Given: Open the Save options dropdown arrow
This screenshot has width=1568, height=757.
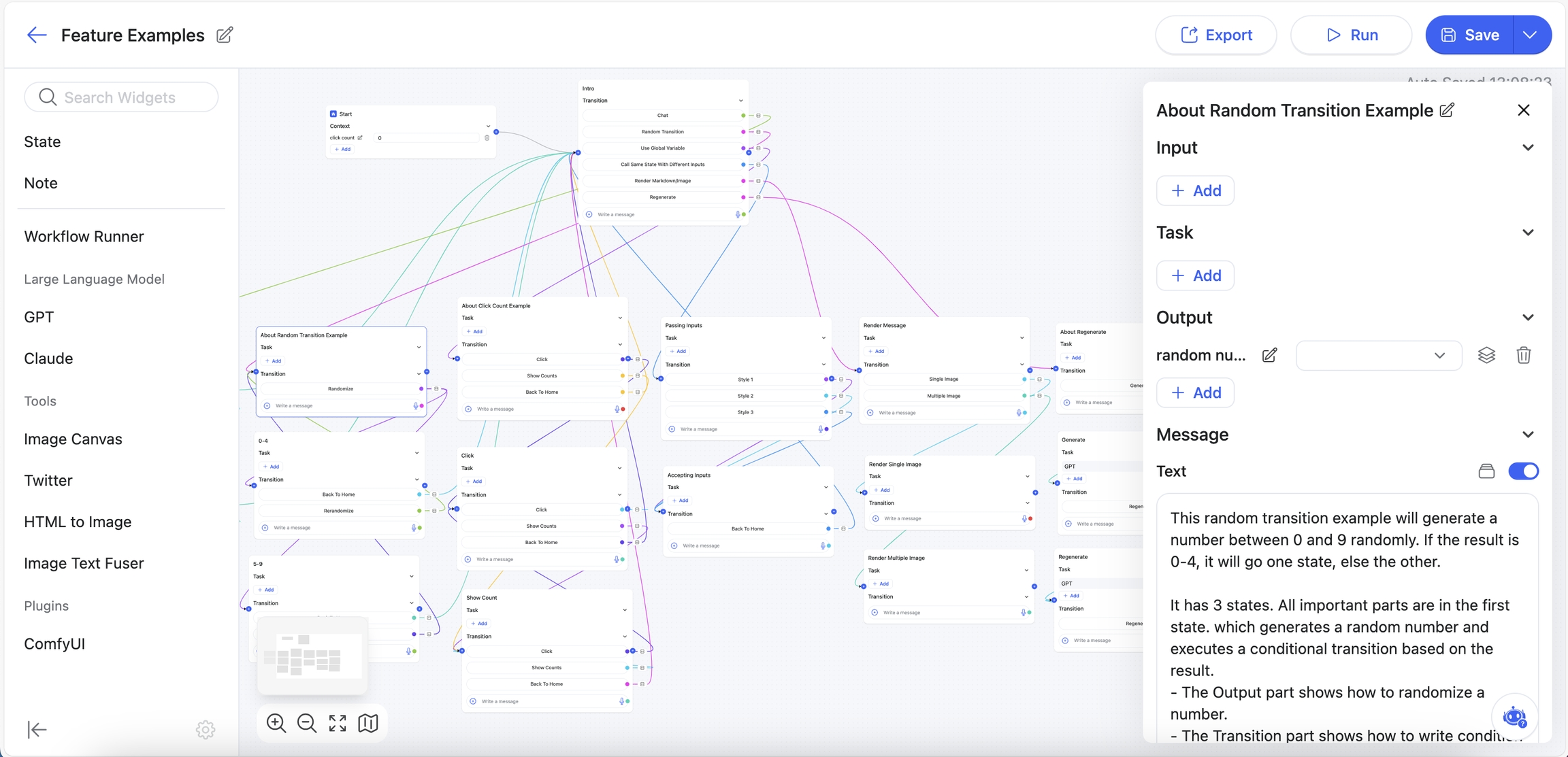Looking at the screenshot, I should [1531, 35].
